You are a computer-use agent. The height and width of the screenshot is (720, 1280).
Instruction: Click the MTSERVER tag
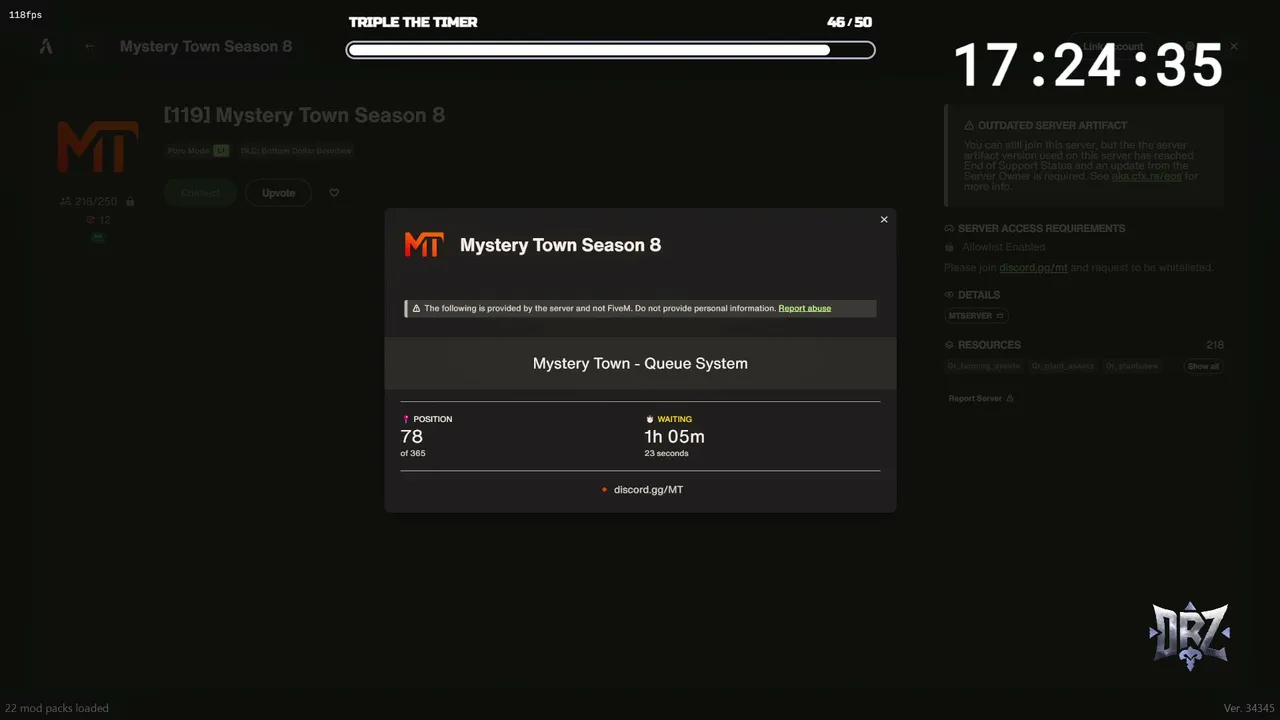point(977,316)
